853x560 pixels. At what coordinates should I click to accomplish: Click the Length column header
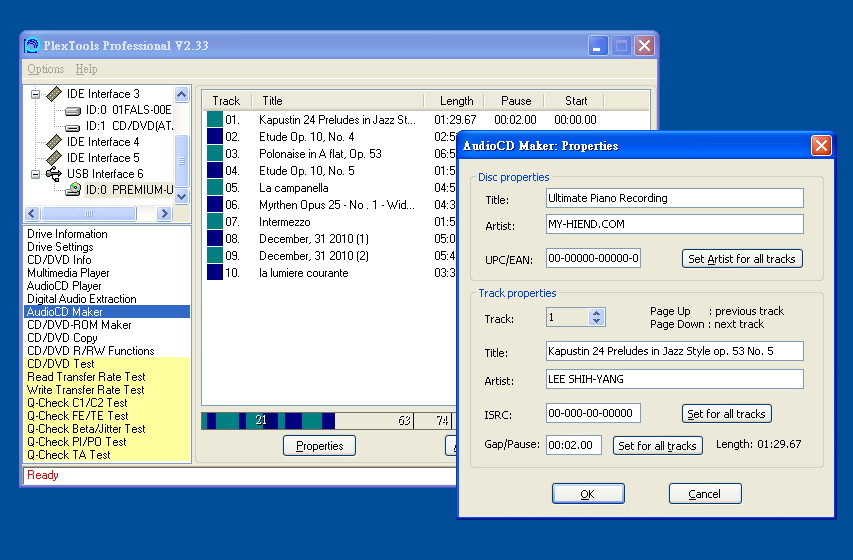pos(456,101)
